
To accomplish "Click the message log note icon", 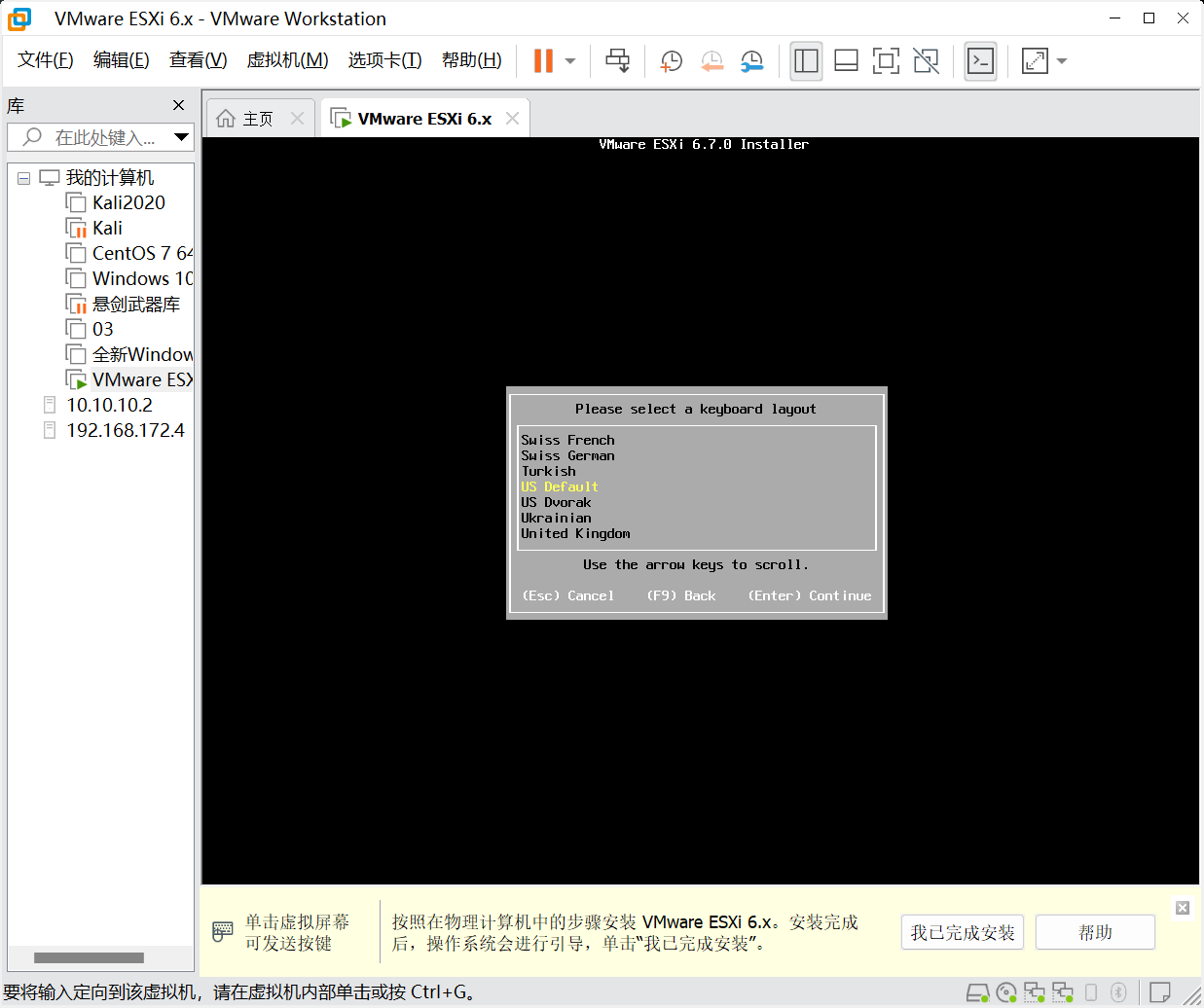I will pyautogui.click(x=1160, y=992).
